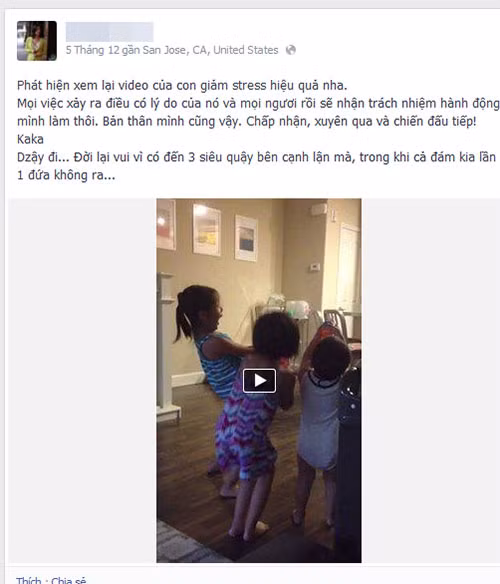
Task: Select the line starting 'Phát hiện xem lại'
Action: [x=182, y=86]
